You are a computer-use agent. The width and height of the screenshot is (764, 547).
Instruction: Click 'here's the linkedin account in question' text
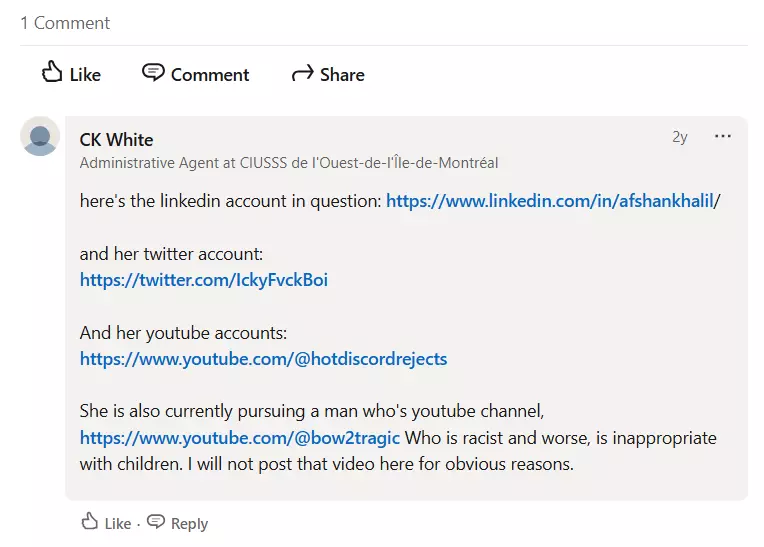click(230, 201)
